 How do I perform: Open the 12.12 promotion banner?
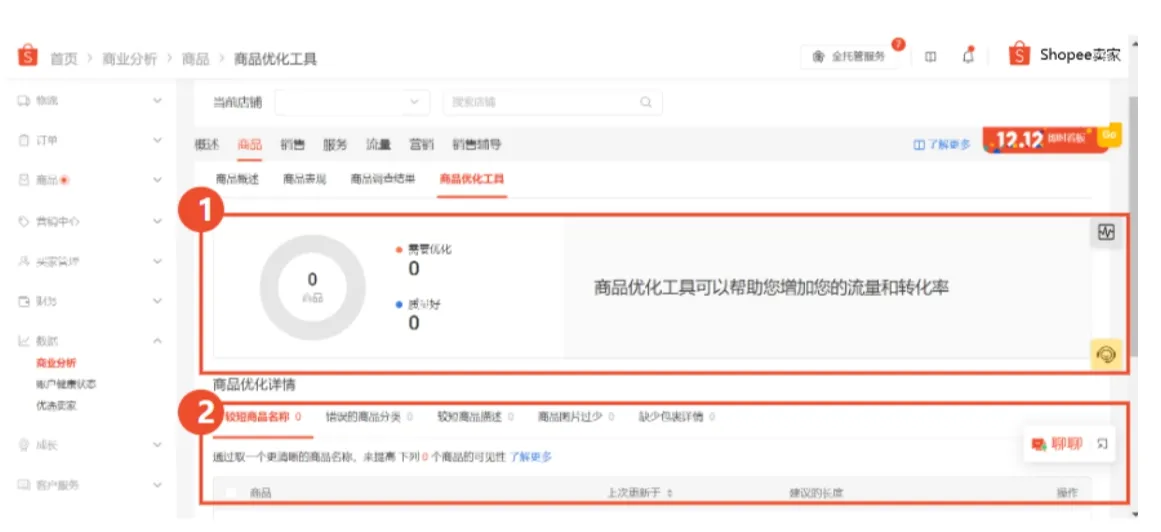1045,139
